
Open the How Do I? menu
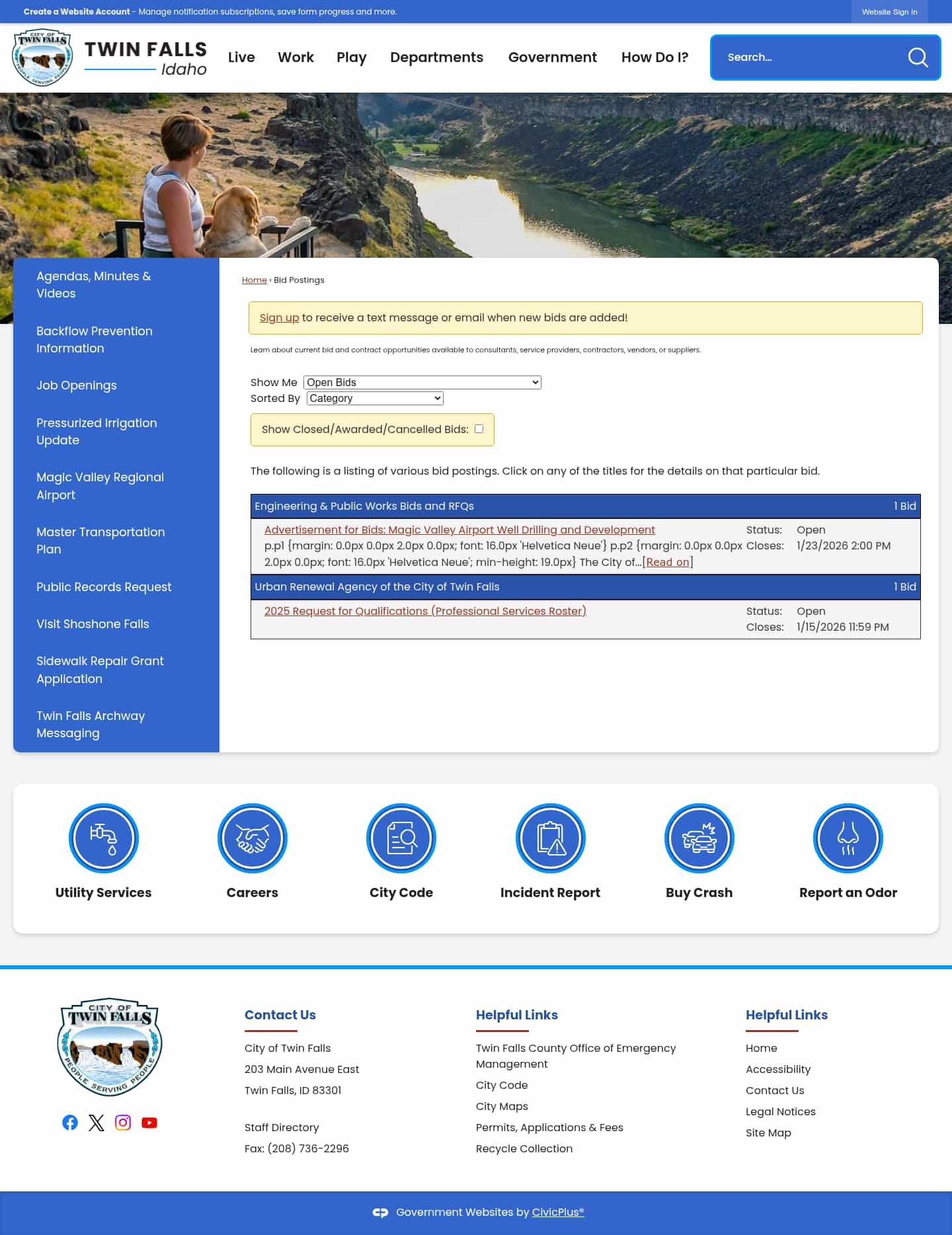tap(654, 58)
